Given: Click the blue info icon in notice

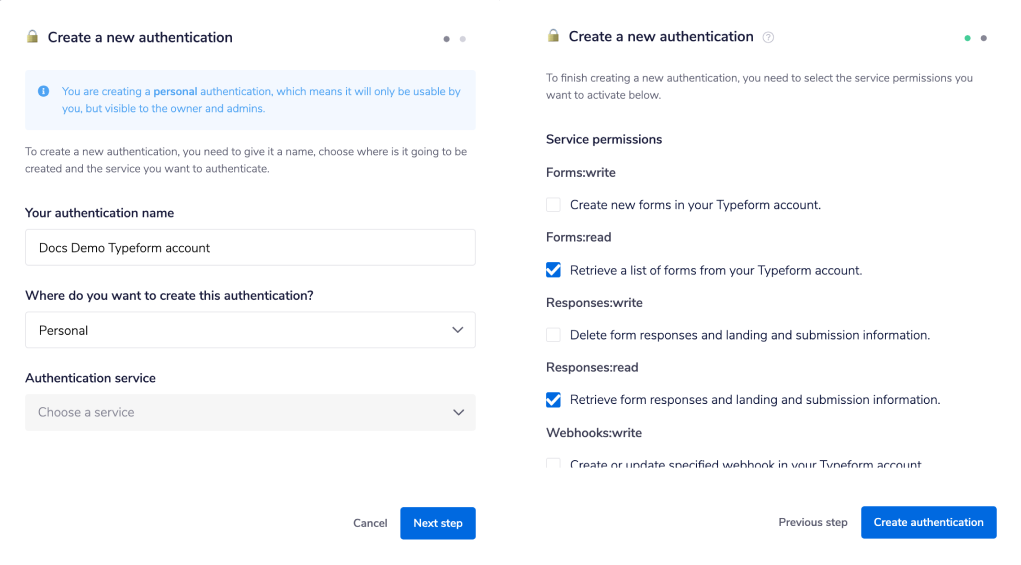Looking at the screenshot, I should pyautogui.click(x=44, y=91).
